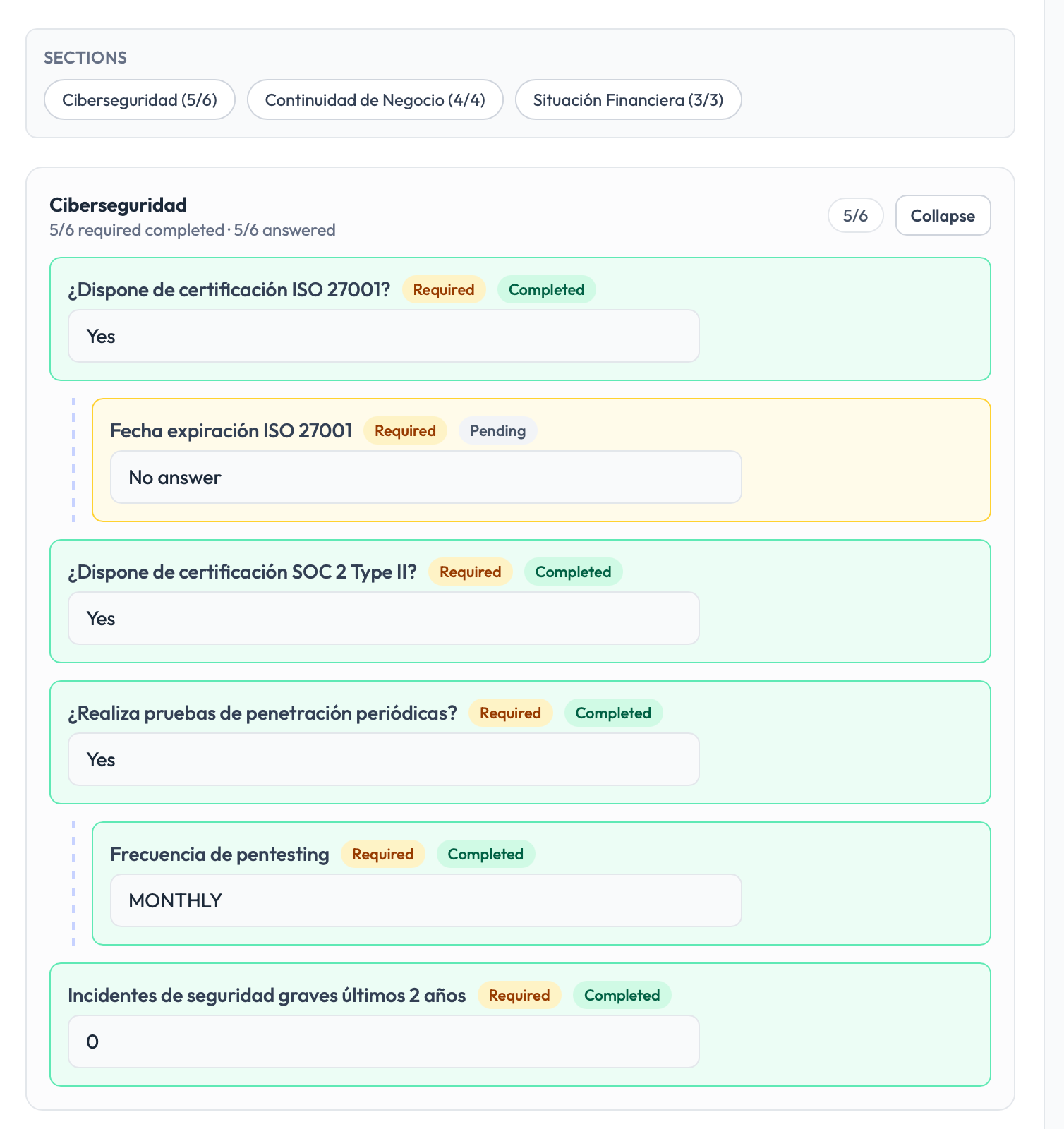
Task: Click the ISO 27001 certification answer field
Action: click(384, 336)
